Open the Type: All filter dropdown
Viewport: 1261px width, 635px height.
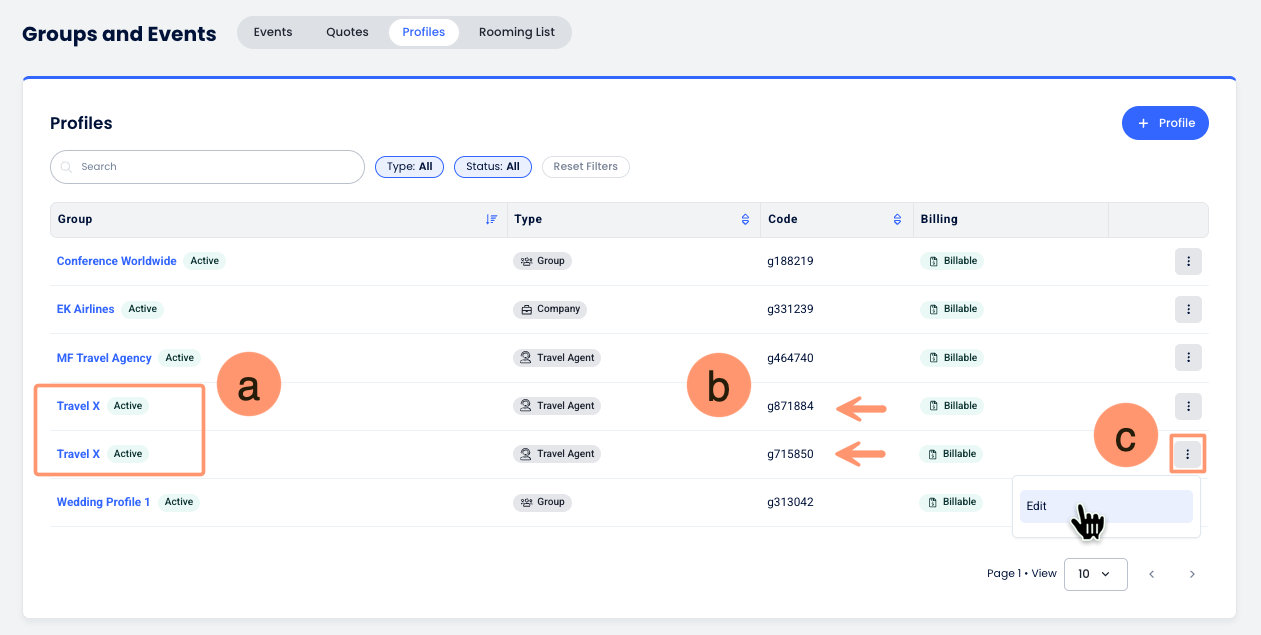coord(409,167)
